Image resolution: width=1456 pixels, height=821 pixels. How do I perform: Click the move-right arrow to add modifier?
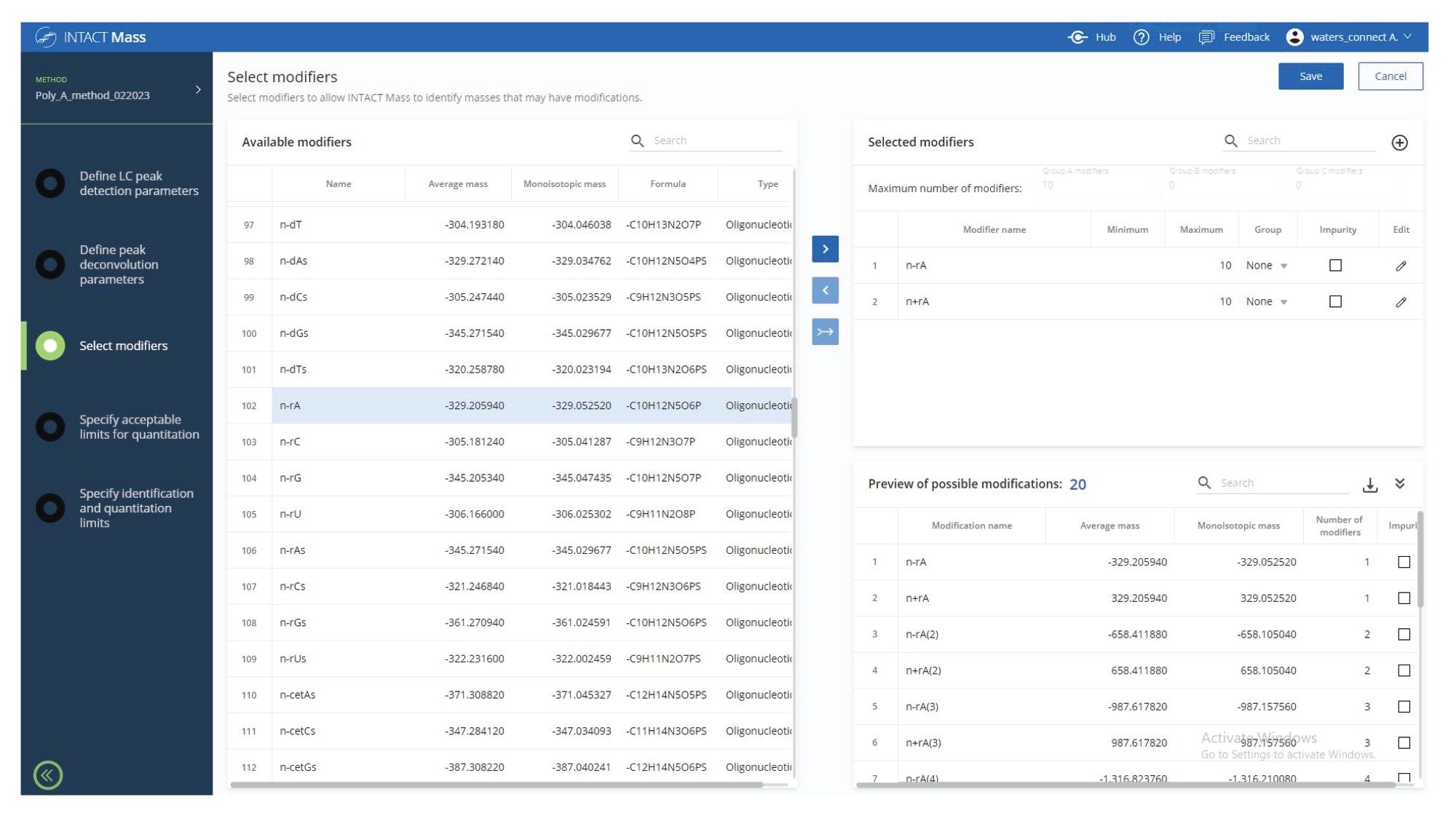pos(825,249)
